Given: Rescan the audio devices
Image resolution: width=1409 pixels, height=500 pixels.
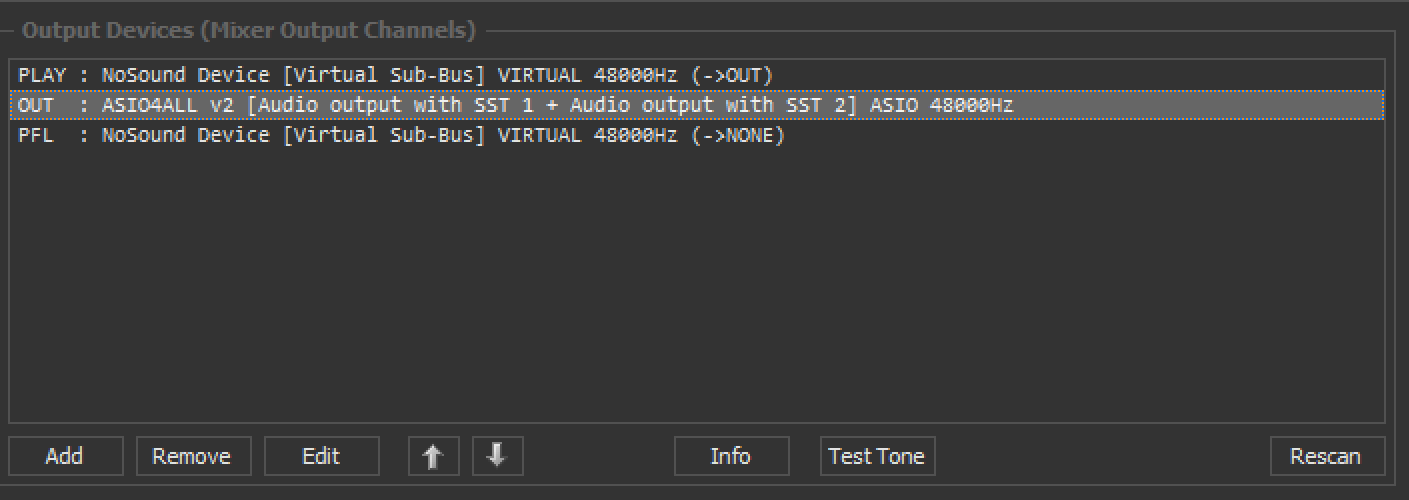Looking at the screenshot, I should pos(1326,456).
